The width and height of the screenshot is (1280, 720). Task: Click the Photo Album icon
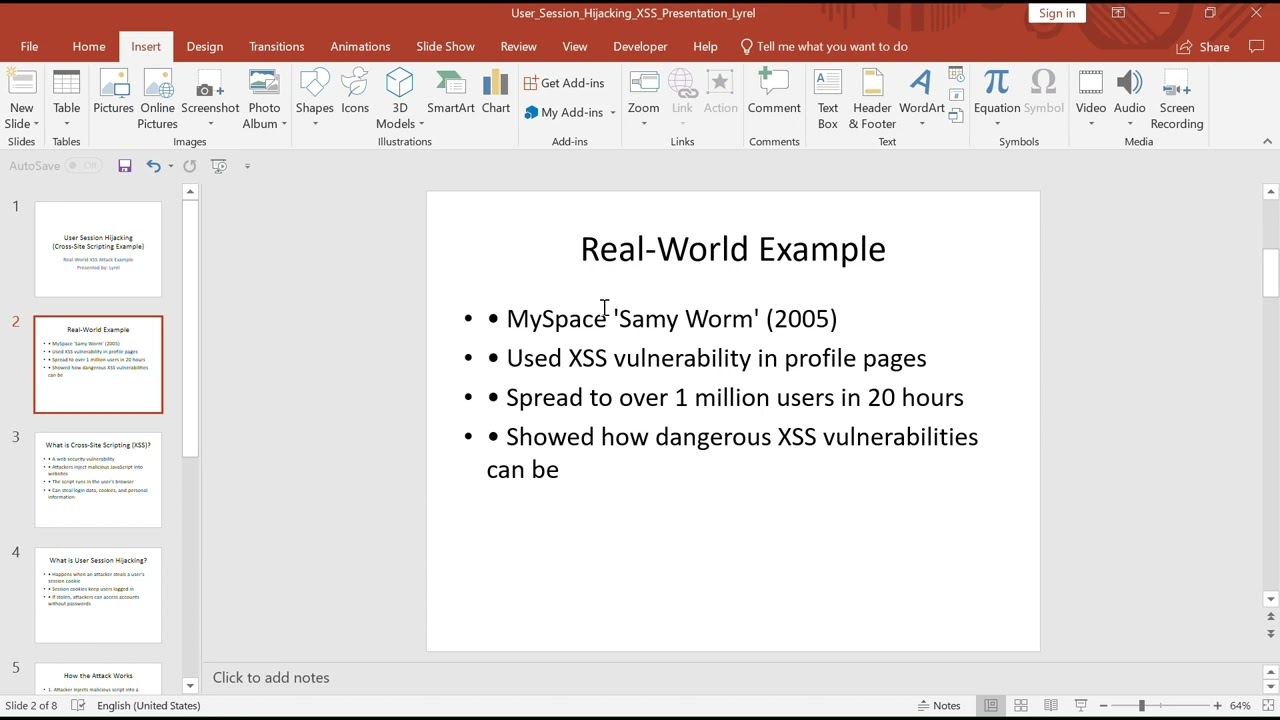click(264, 83)
